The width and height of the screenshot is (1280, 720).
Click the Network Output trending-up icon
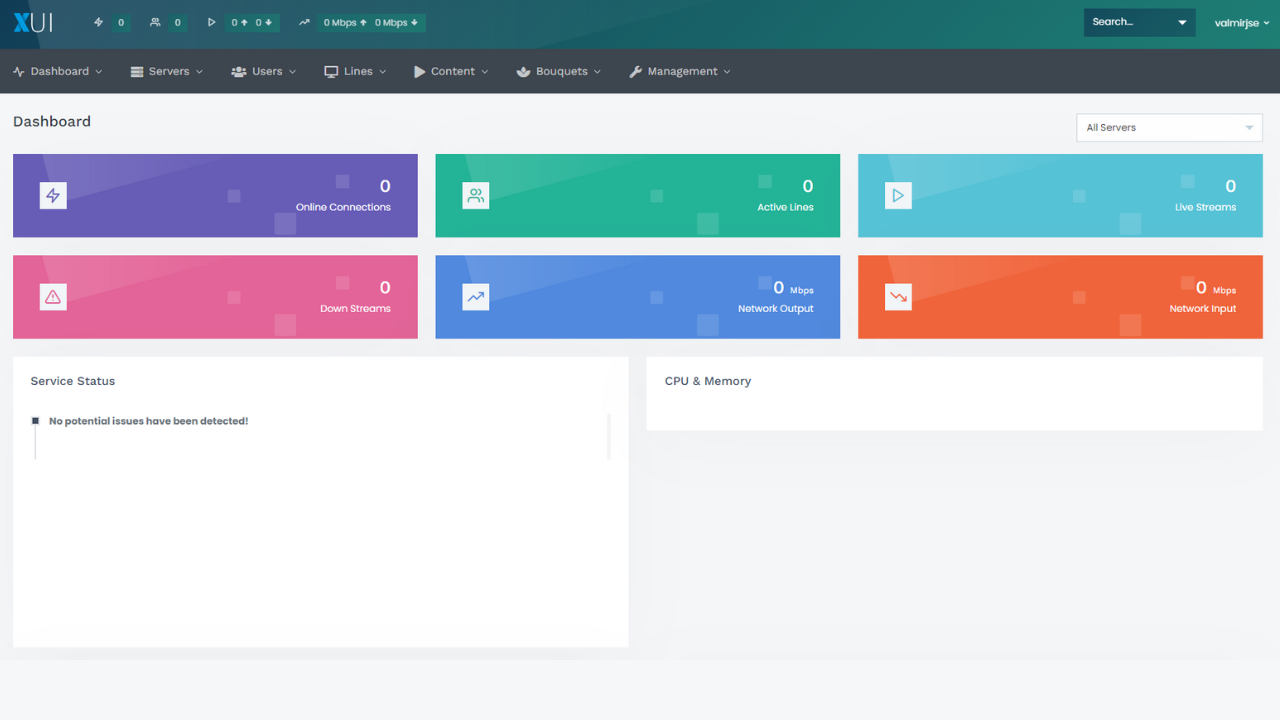476,297
